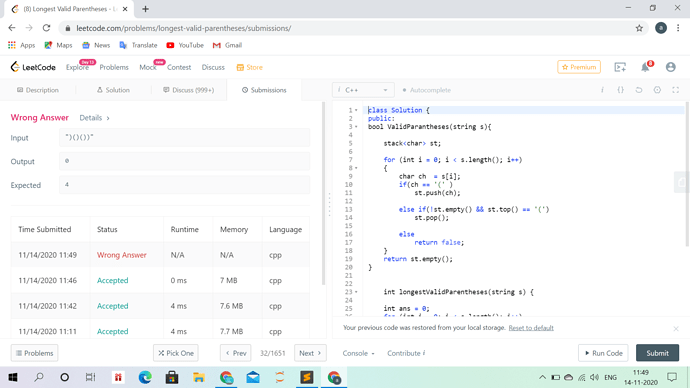Submit the code with Submit button
This screenshot has height=388, width=690.
tap(657, 353)
